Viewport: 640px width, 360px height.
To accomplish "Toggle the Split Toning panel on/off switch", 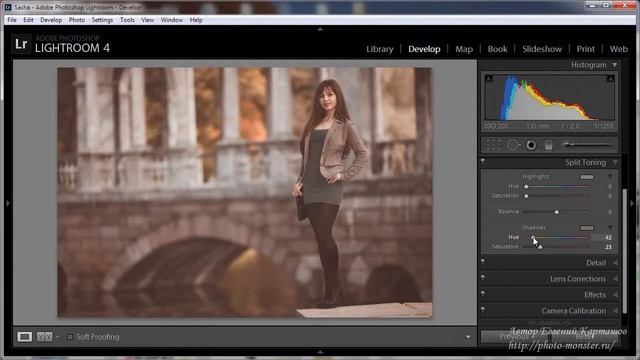I will point(483,162).
